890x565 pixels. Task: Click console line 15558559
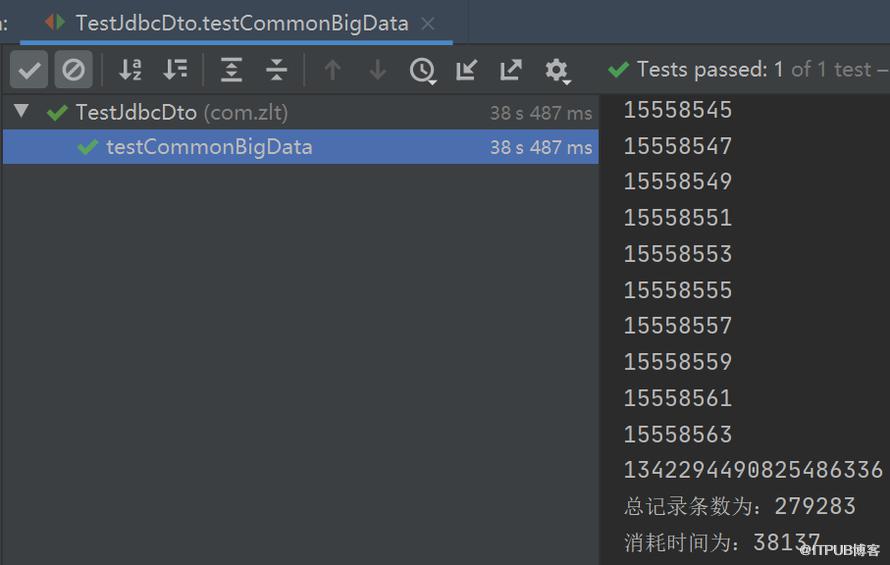(678, 362)
